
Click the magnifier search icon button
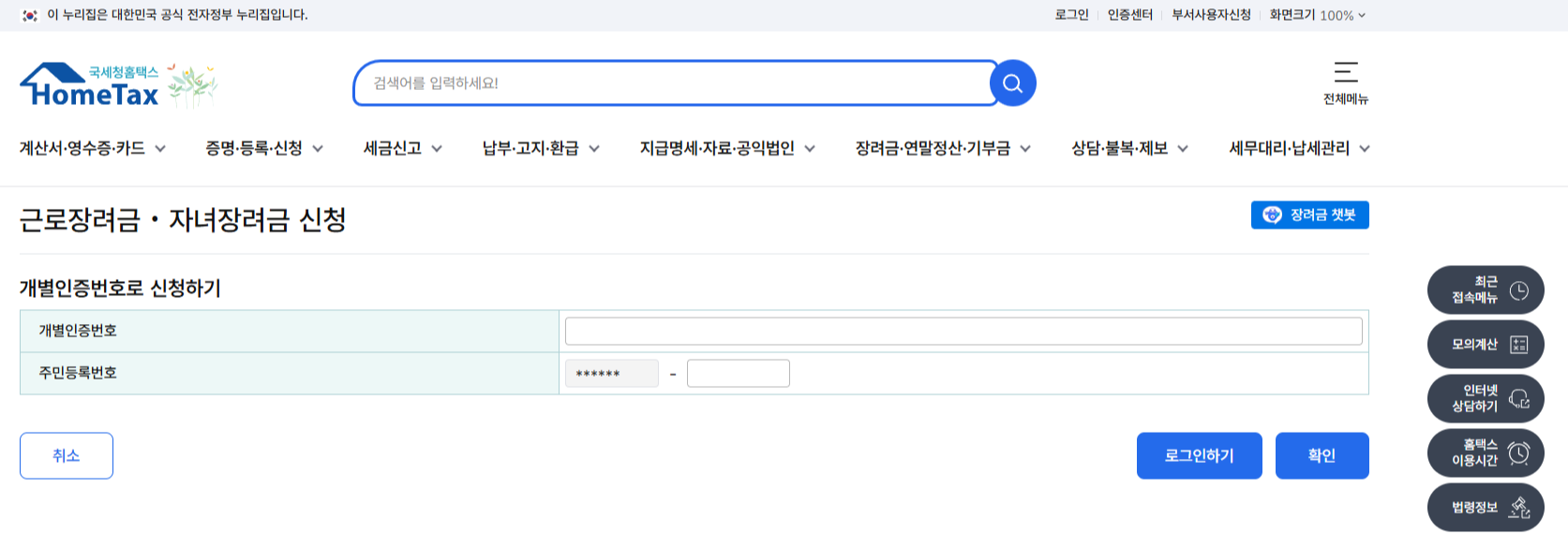1012,83
